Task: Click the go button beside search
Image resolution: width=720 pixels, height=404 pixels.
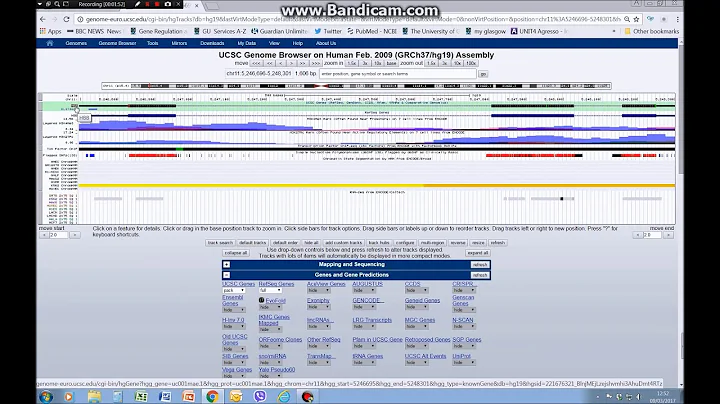Action: [x=483, y=74]
